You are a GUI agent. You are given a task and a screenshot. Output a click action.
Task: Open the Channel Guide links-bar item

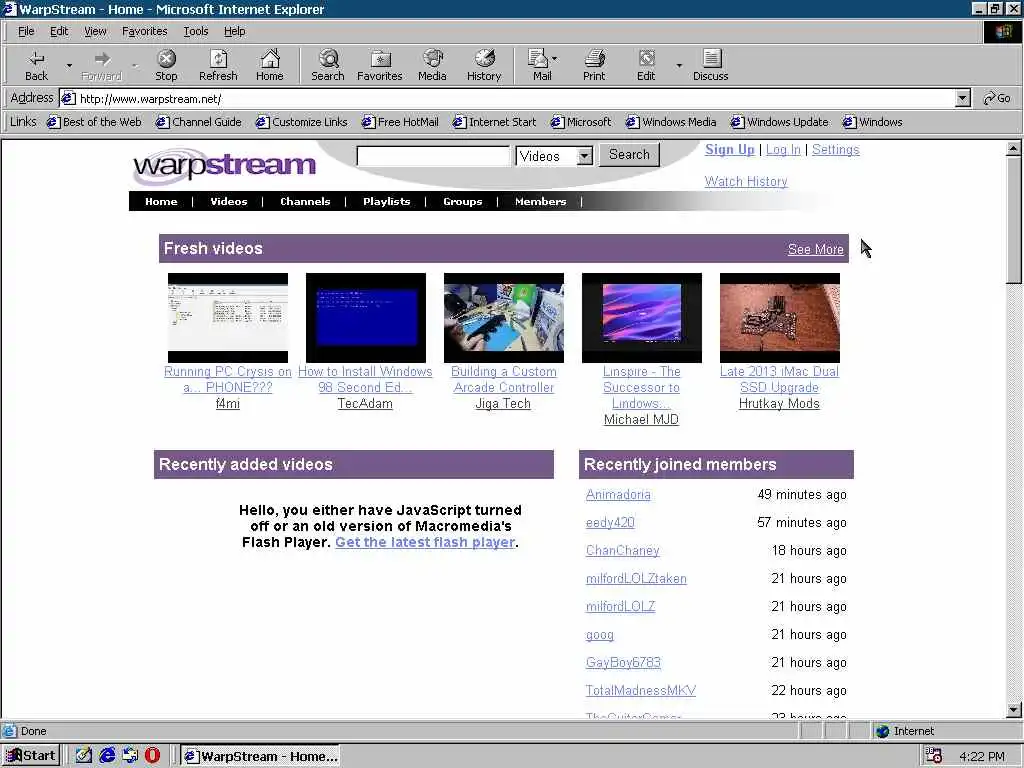[199, 122]
